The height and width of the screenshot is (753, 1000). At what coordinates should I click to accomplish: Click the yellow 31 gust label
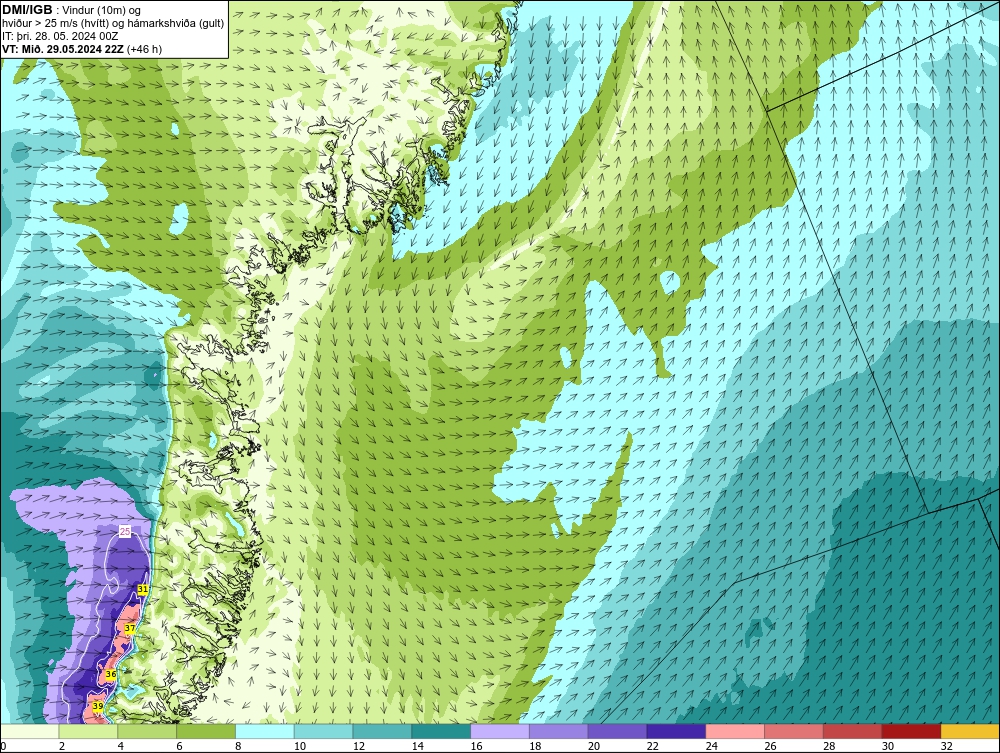[143, 590]
